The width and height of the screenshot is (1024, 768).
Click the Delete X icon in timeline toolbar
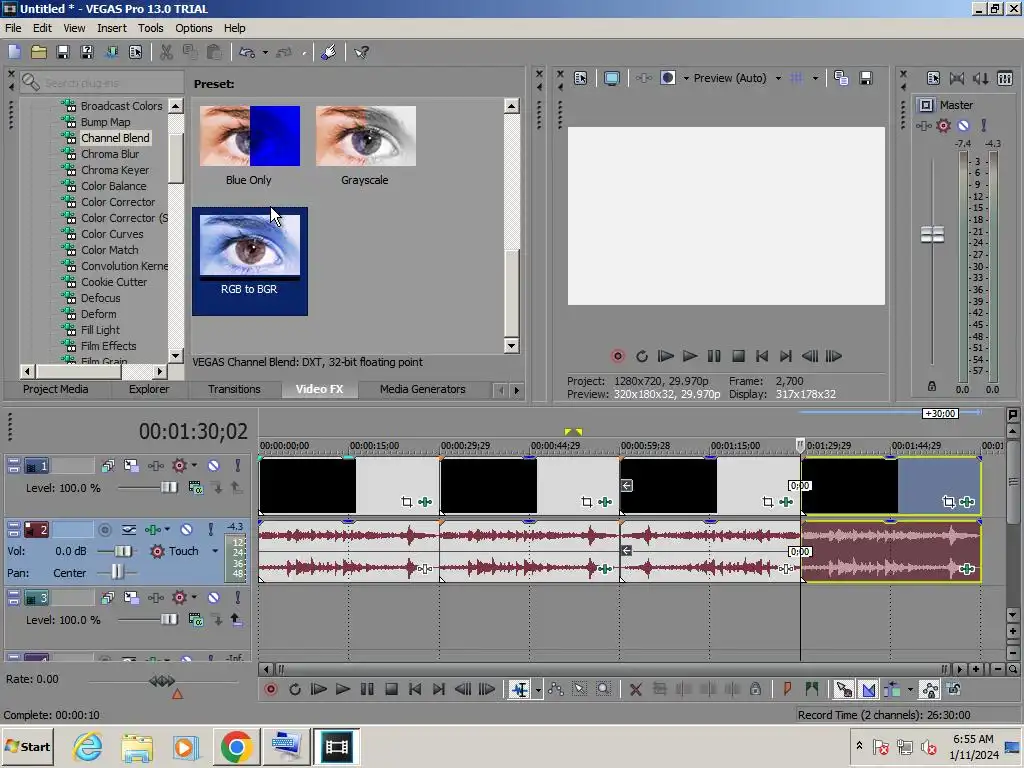(x=635, y=689)
